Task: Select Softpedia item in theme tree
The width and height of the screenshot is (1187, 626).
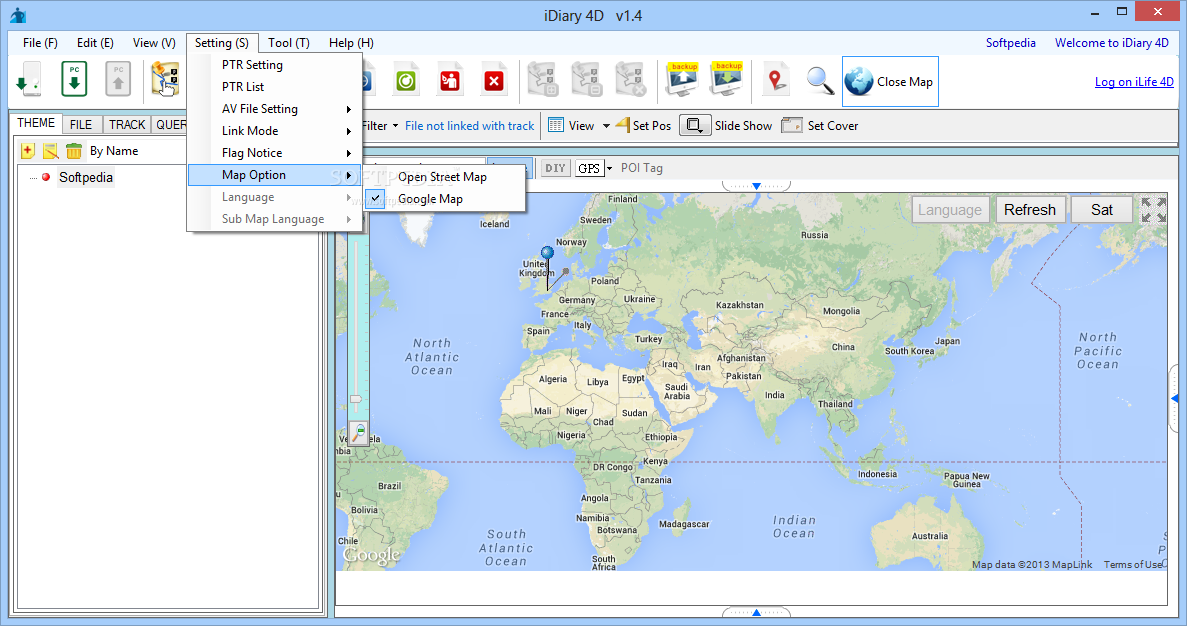Action: tap(86, 177)
